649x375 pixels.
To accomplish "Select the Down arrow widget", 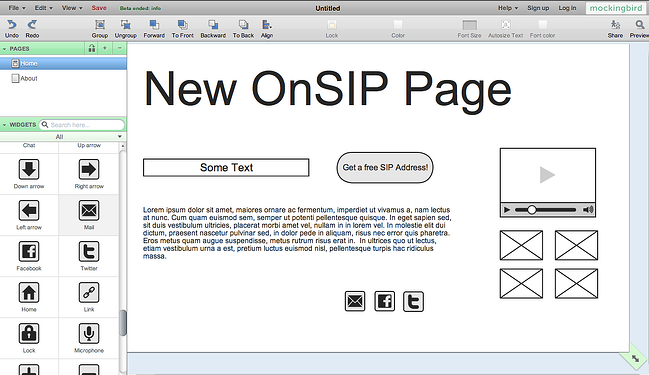I will click(x=29, y=169).
